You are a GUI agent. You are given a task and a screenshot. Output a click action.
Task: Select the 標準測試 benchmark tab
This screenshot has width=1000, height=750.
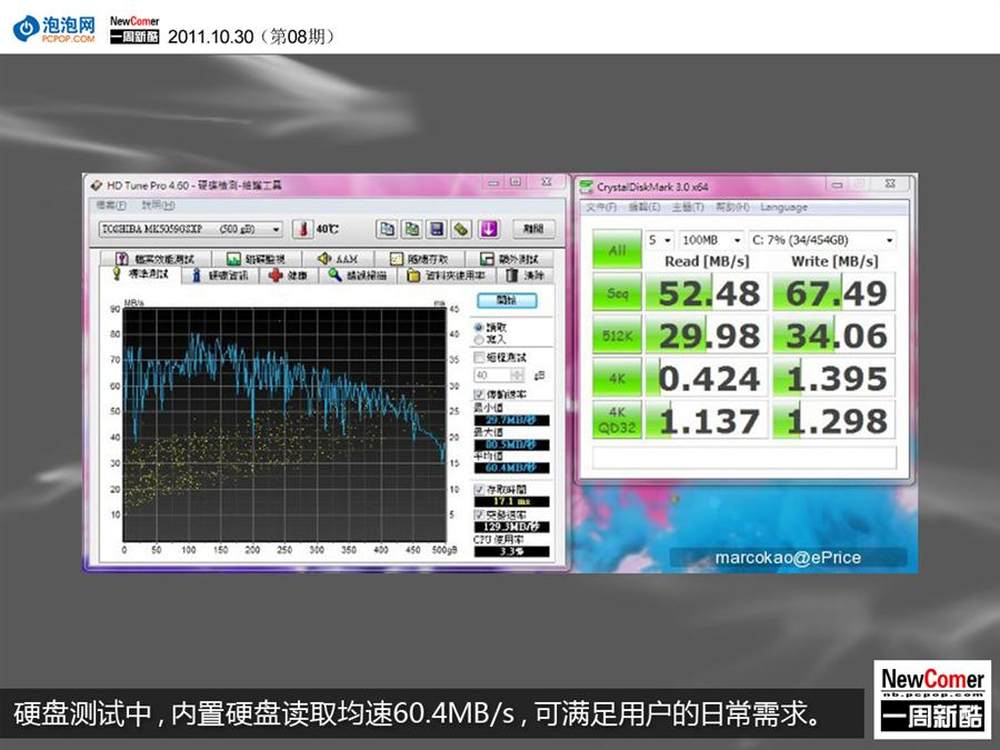tap(140, 274)
